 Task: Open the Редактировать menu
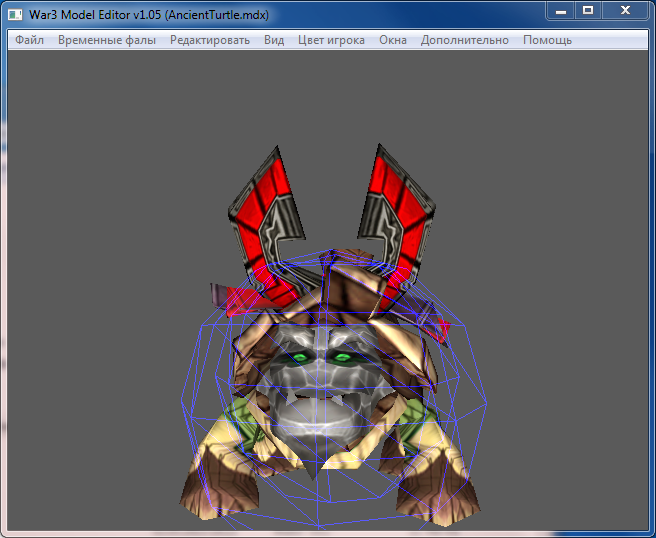[210, 40]
